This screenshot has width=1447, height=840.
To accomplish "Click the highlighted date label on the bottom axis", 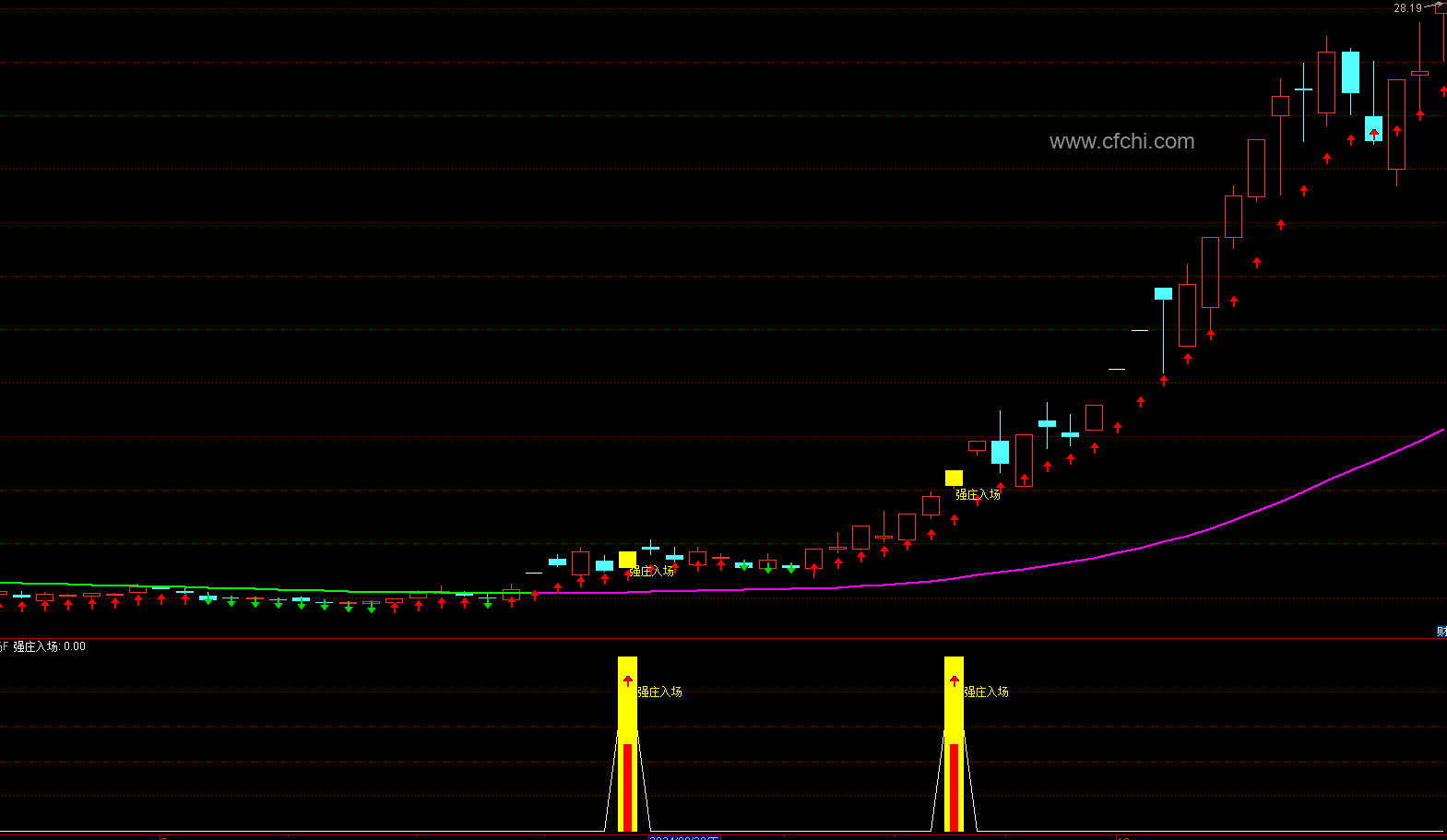I will pos(683,837).
